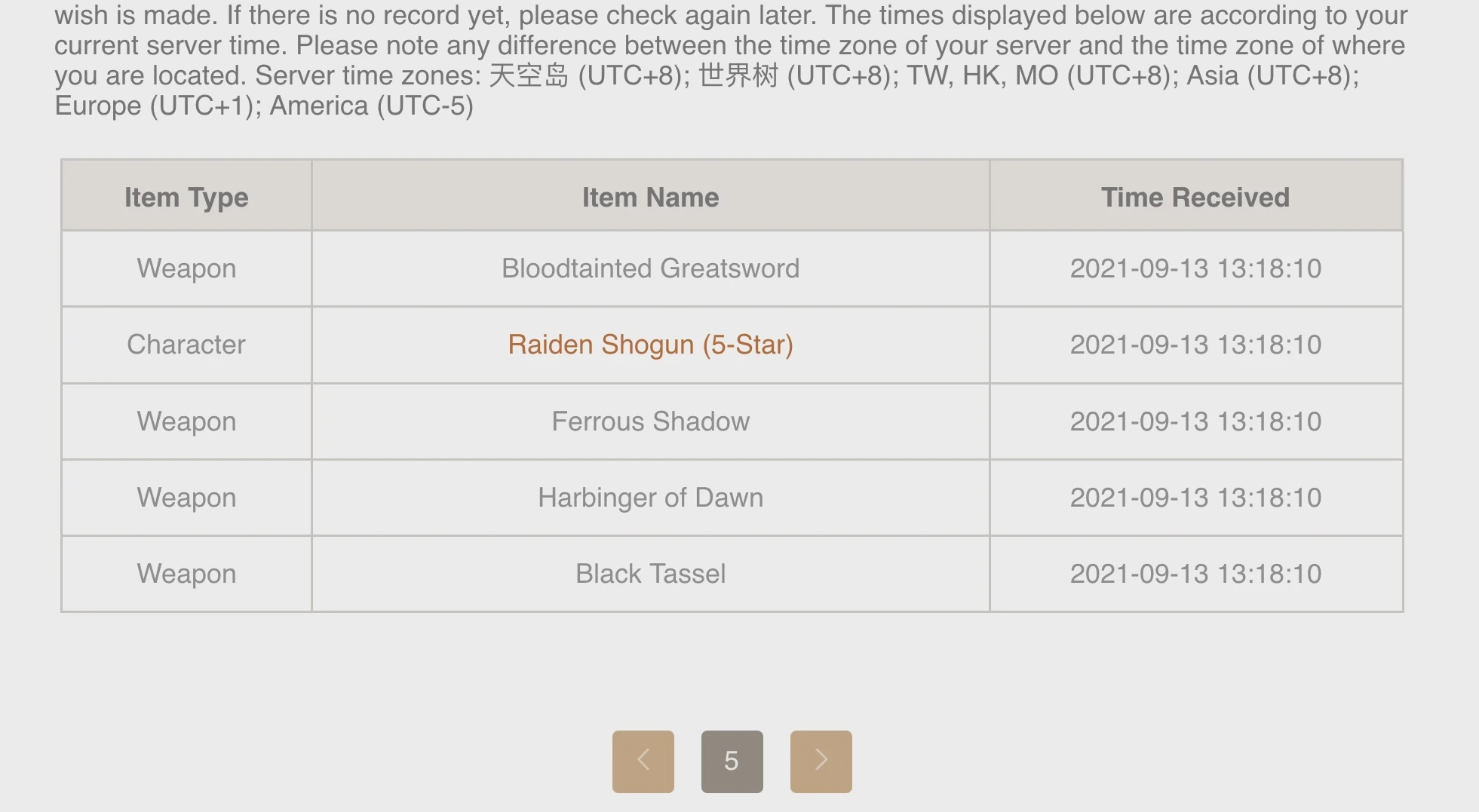Go to the previous wish history page
Image resolution: width=1479 pixels, height=812 pixels.
point(643,761)
